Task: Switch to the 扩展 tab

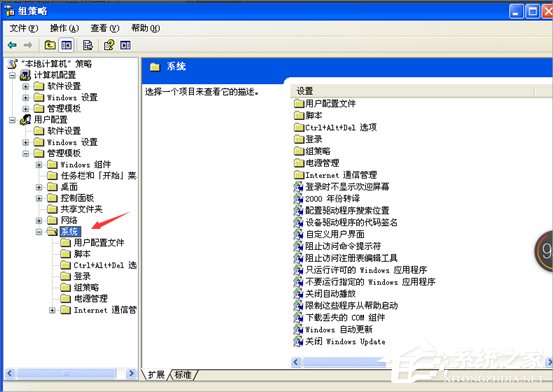Action: [156, 375]
